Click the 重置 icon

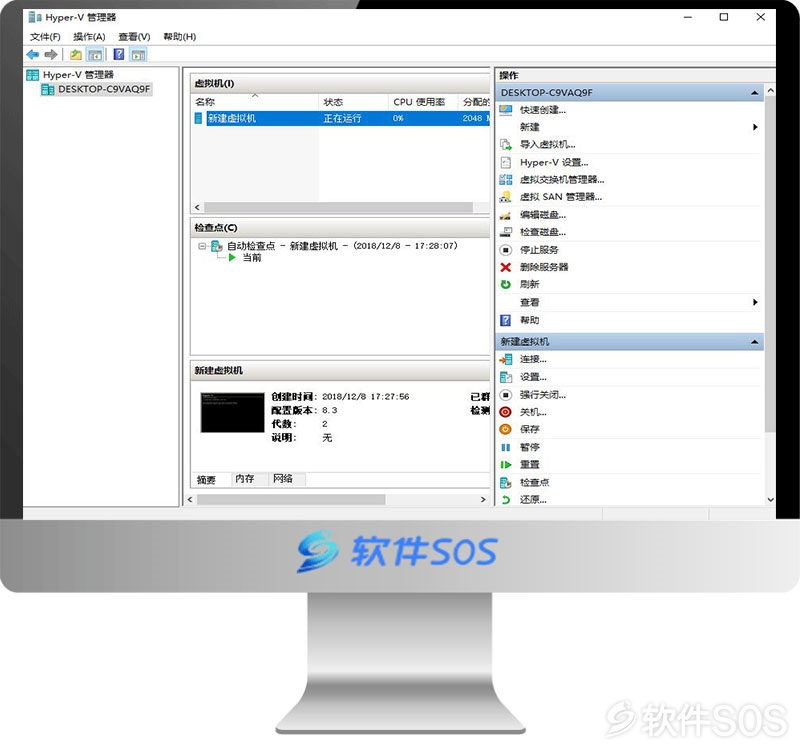pyautogui.click(x=506, y=465)
